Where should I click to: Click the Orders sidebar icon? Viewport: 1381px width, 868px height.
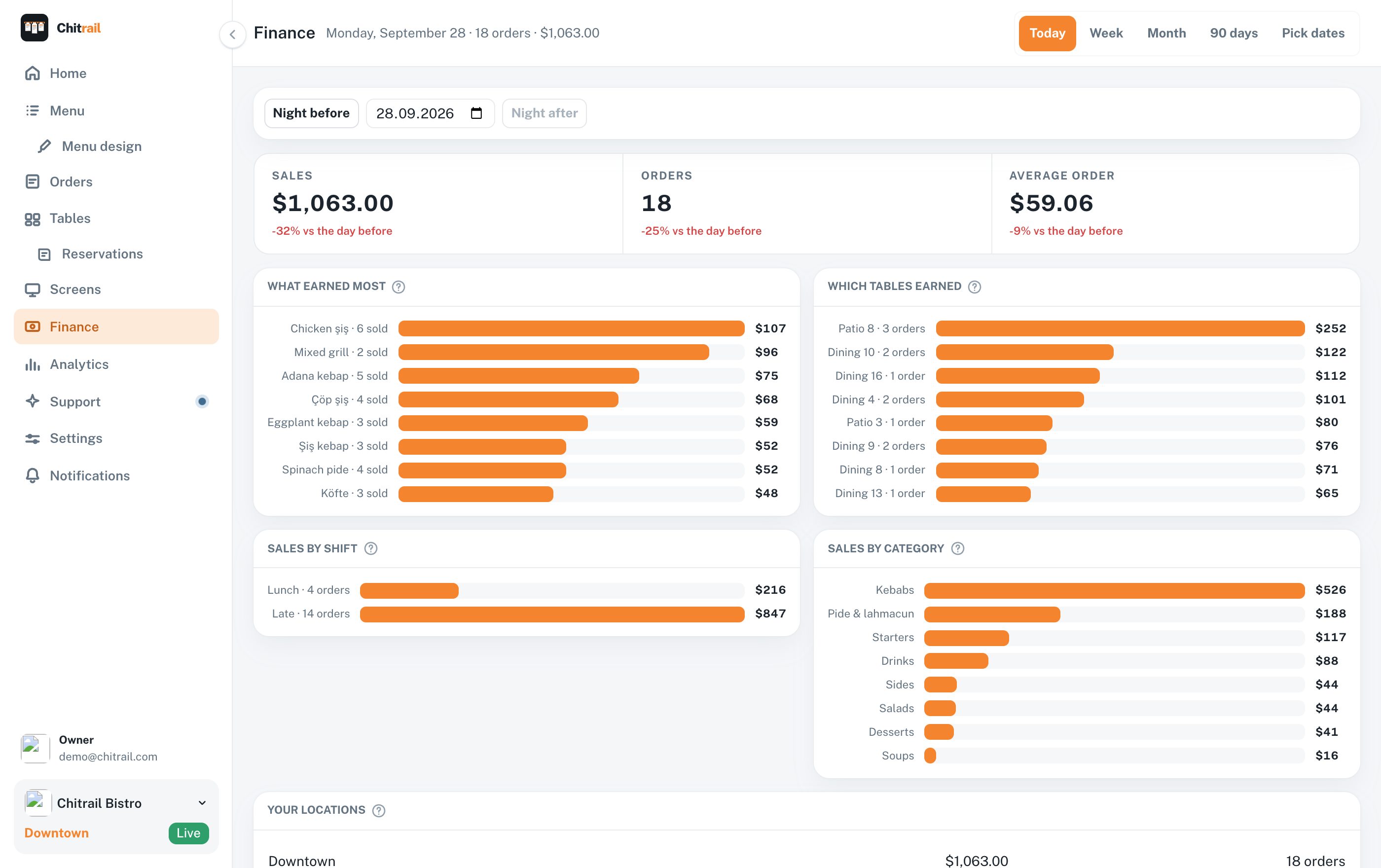coord(33,182)
